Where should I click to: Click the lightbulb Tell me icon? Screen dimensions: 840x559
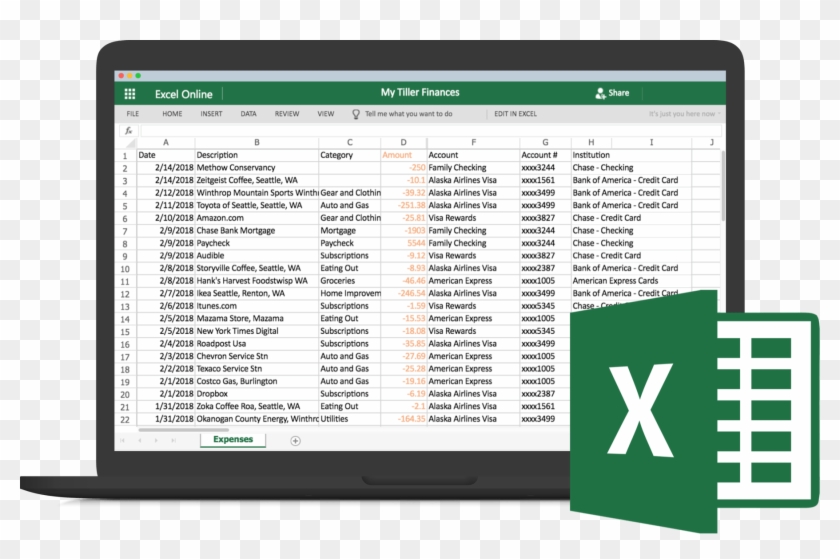pos(356,114)
